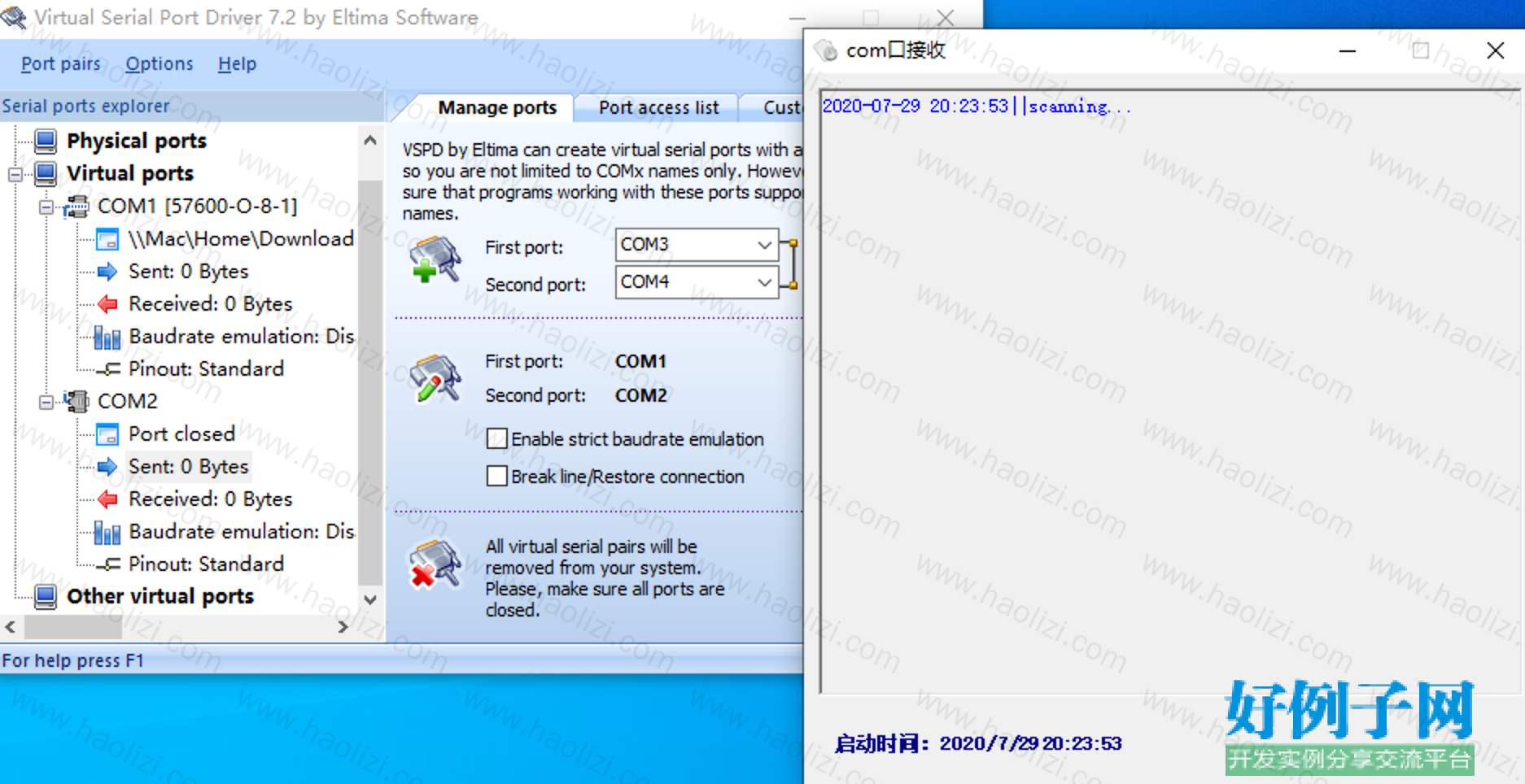Image resolution: width=1525 pixels, height=784 pixels.
Task: Click the edit pair plug icon
Action: pos(435,378)
